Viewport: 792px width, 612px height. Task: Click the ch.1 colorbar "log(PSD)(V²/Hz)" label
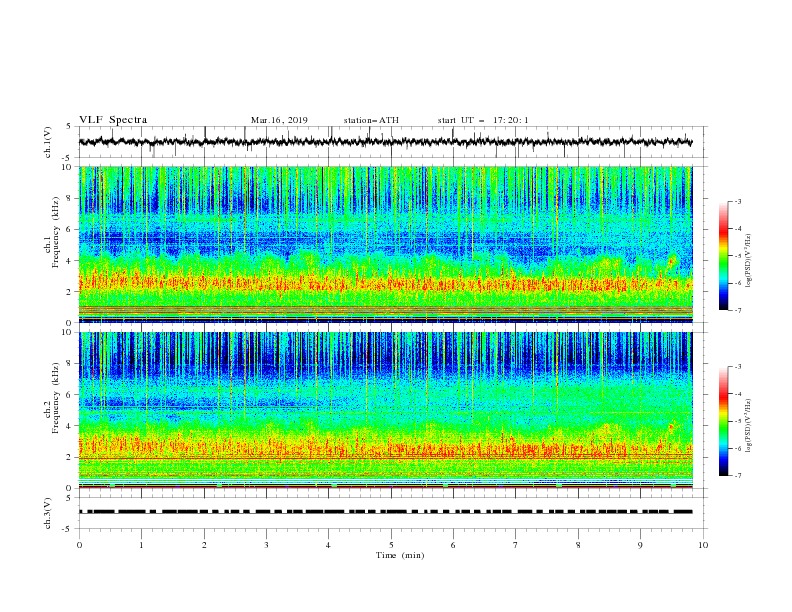pyautogui.click(x=748, y=261)
